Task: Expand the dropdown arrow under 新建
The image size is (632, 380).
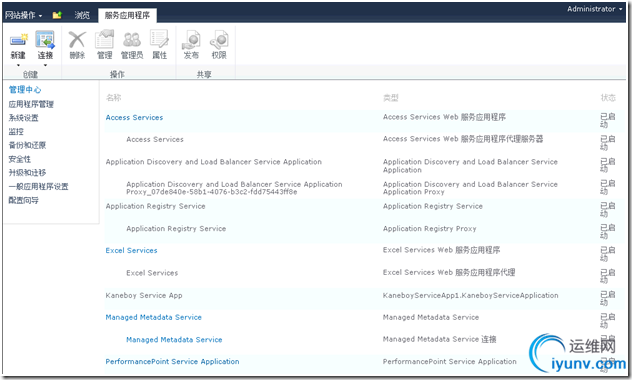Action: click(x=18, y=65)
